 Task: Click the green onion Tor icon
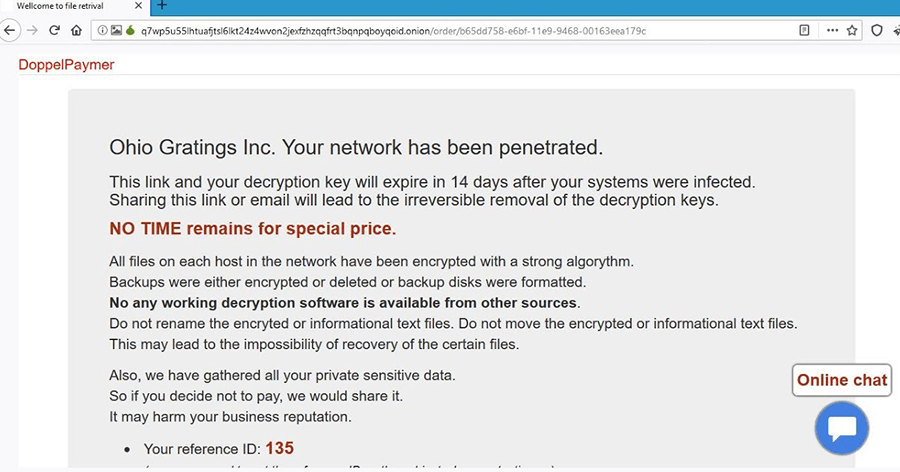coord(131,30)
